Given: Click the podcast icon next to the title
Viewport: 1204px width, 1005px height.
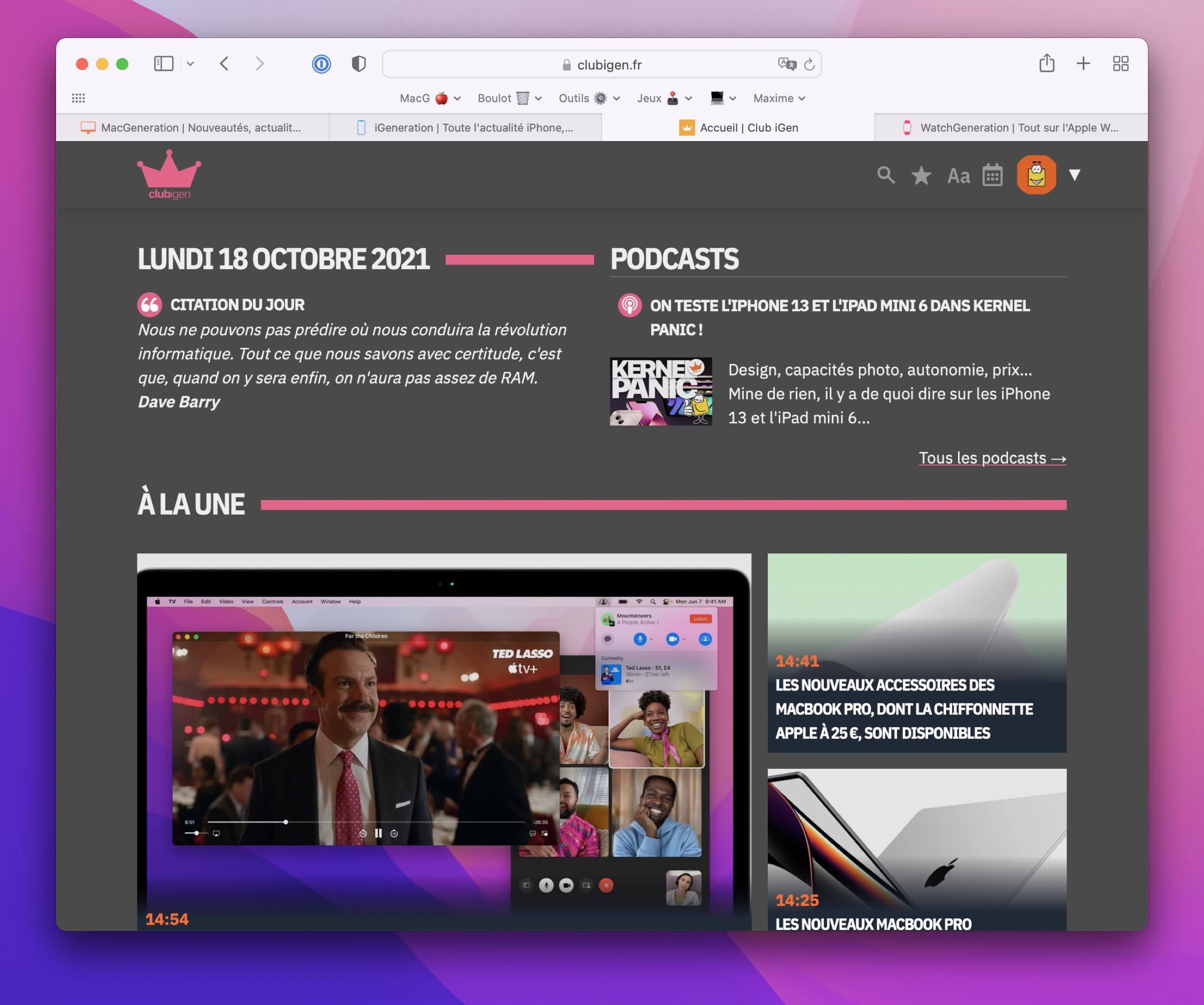Looking at the screenshot, I should coord(629,305).
